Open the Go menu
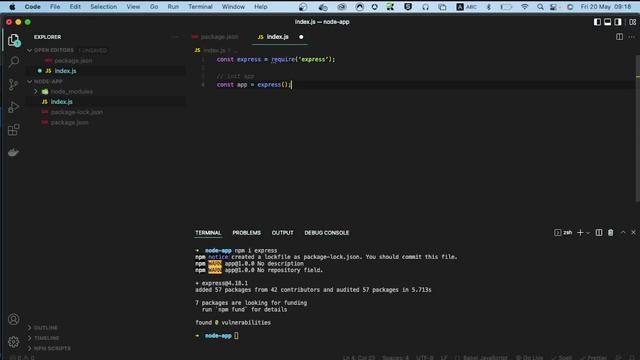 154,7
